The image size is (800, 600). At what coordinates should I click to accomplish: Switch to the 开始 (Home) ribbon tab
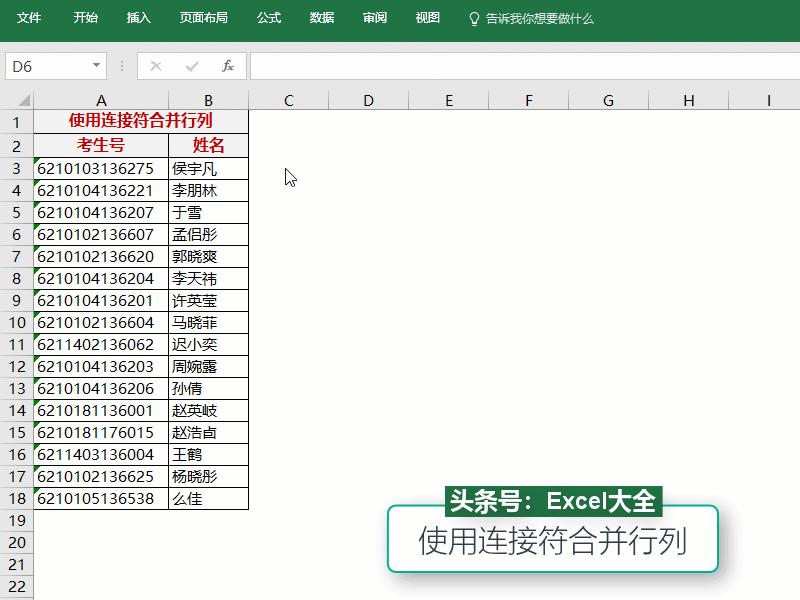pyautogui.click(x=85, y=17)
